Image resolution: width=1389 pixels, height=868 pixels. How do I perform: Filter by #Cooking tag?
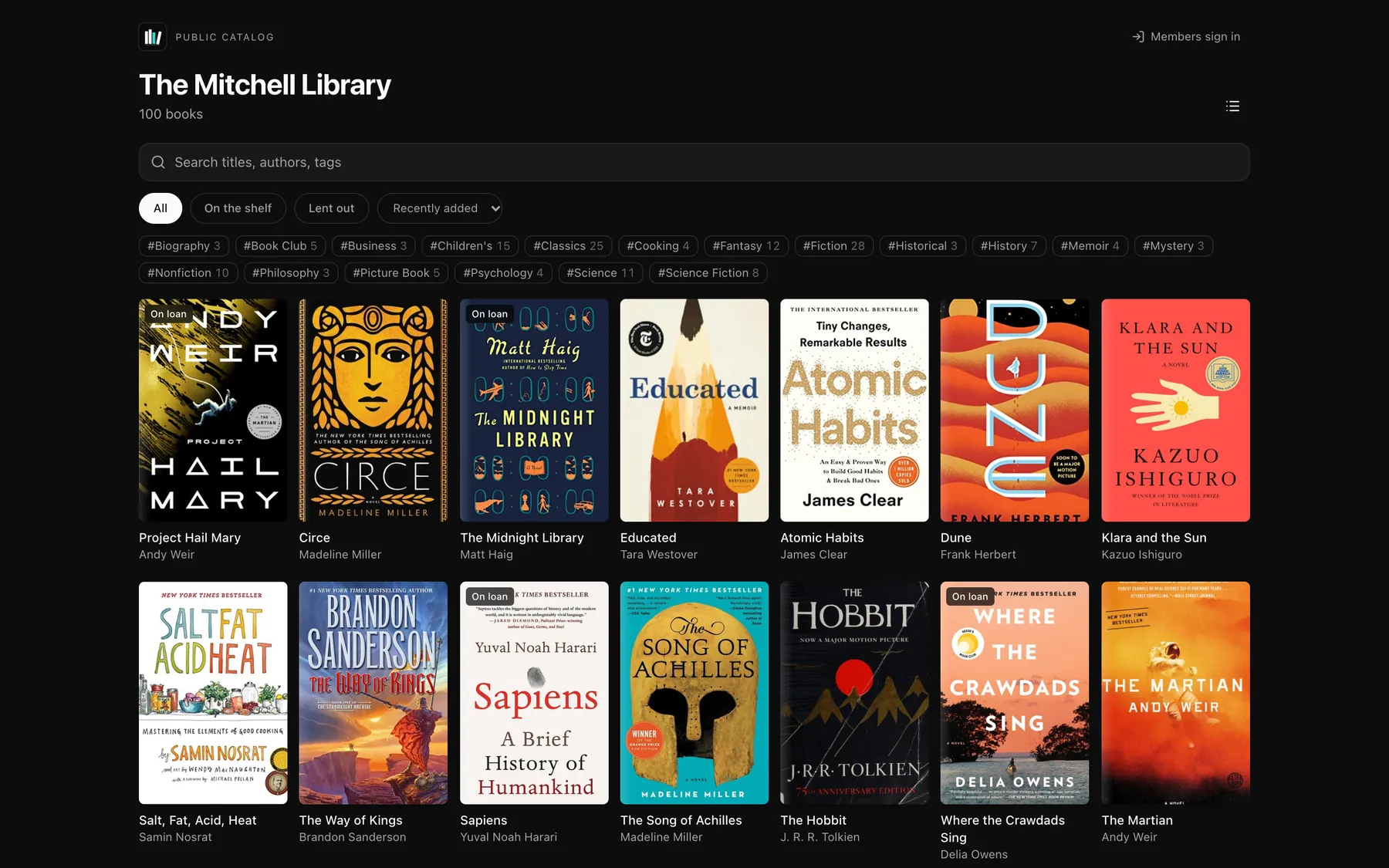658,246
